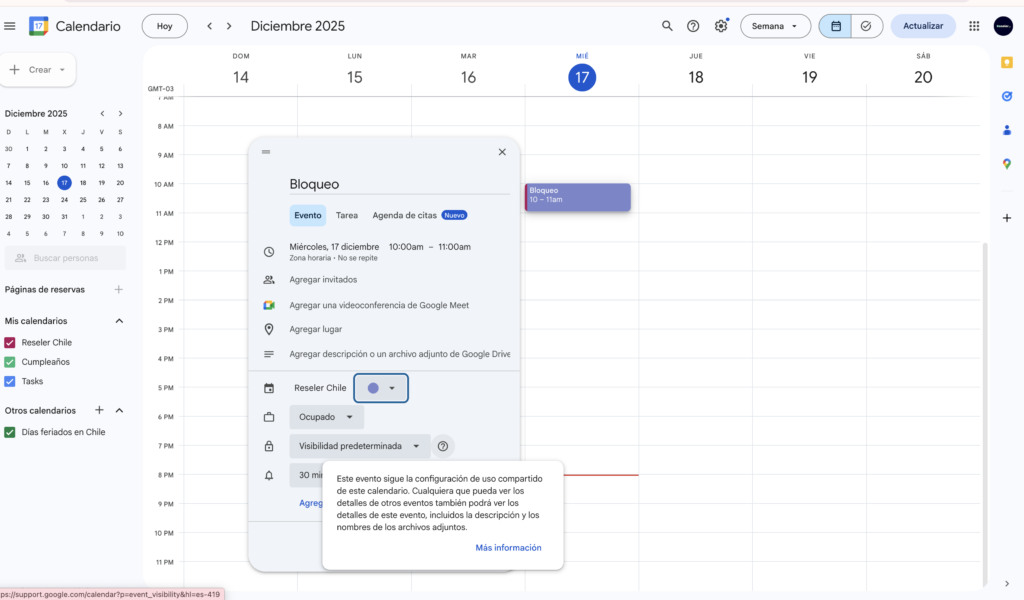Switch to the Tarea tab
Screen dimensions: 1024x600
point(346,215)
